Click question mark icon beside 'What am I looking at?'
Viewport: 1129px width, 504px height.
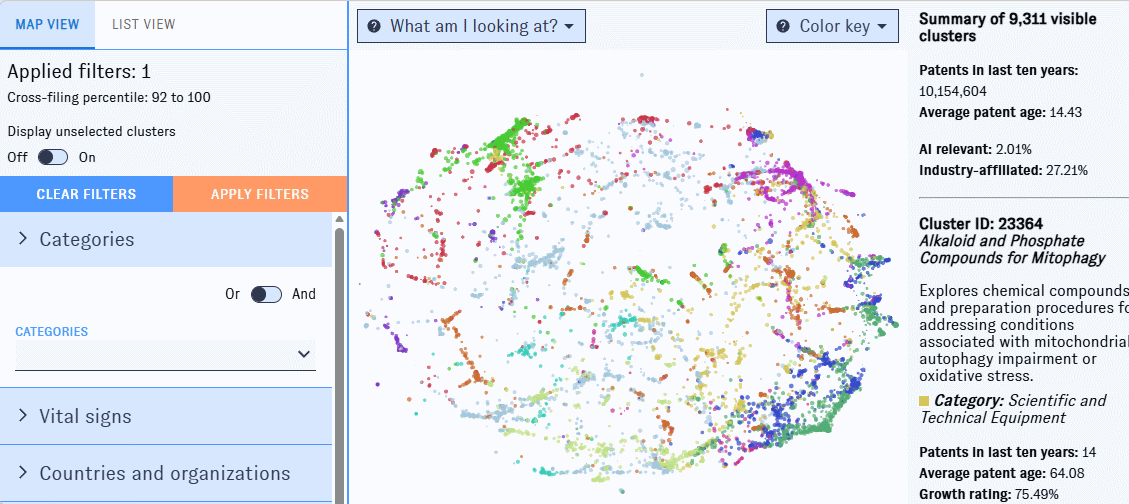[374, 27]
